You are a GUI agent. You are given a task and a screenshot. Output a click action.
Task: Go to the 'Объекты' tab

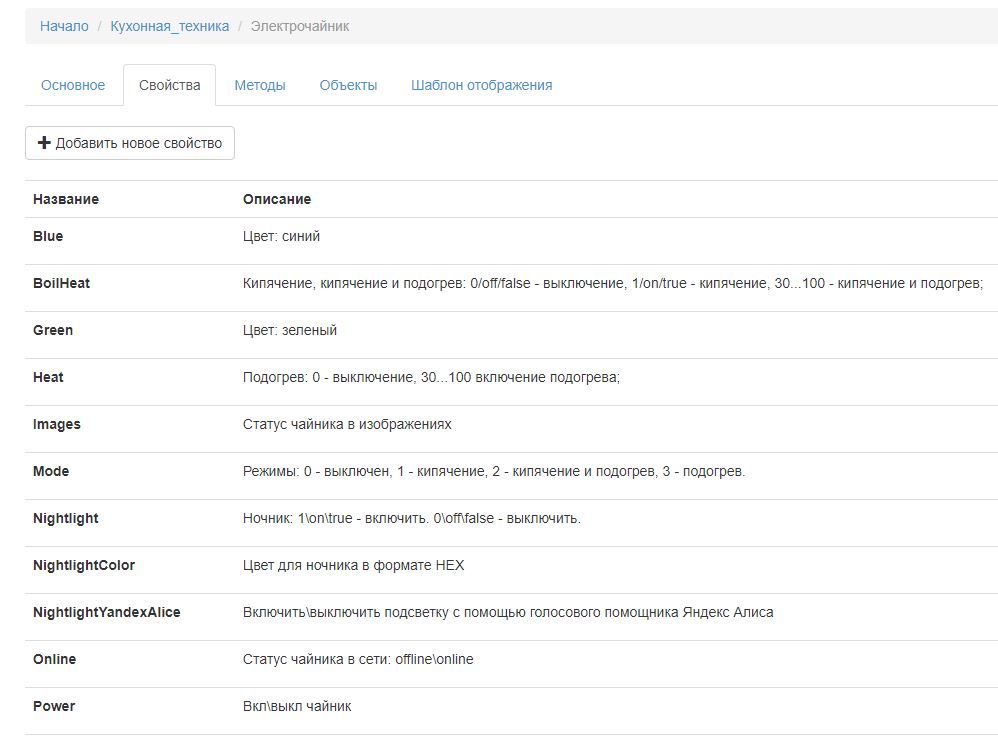click(x=348, y=85)
